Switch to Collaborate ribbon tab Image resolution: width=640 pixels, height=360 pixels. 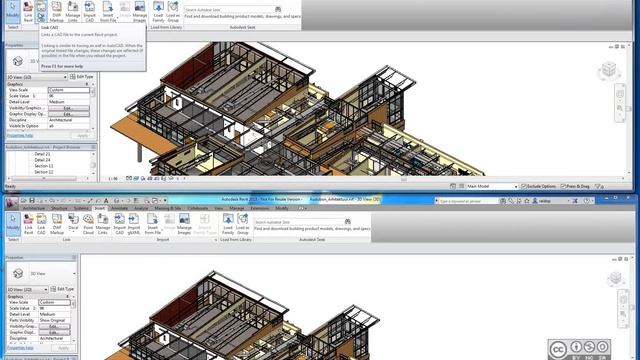click(198, 208)
